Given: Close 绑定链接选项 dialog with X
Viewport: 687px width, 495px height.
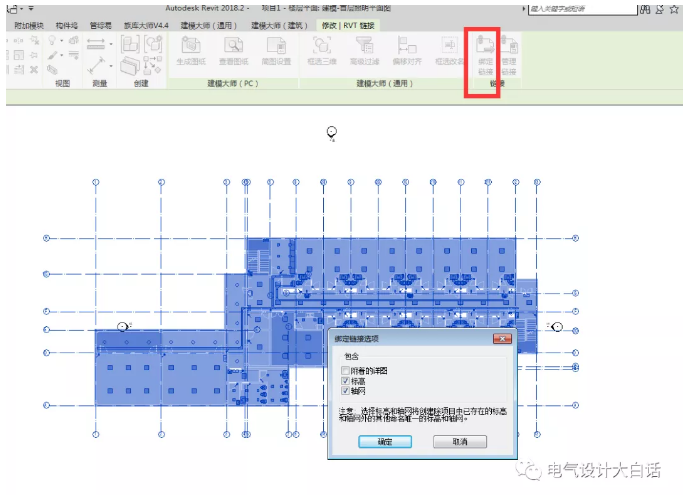Looking at the screenshot, I should [502, 339].
